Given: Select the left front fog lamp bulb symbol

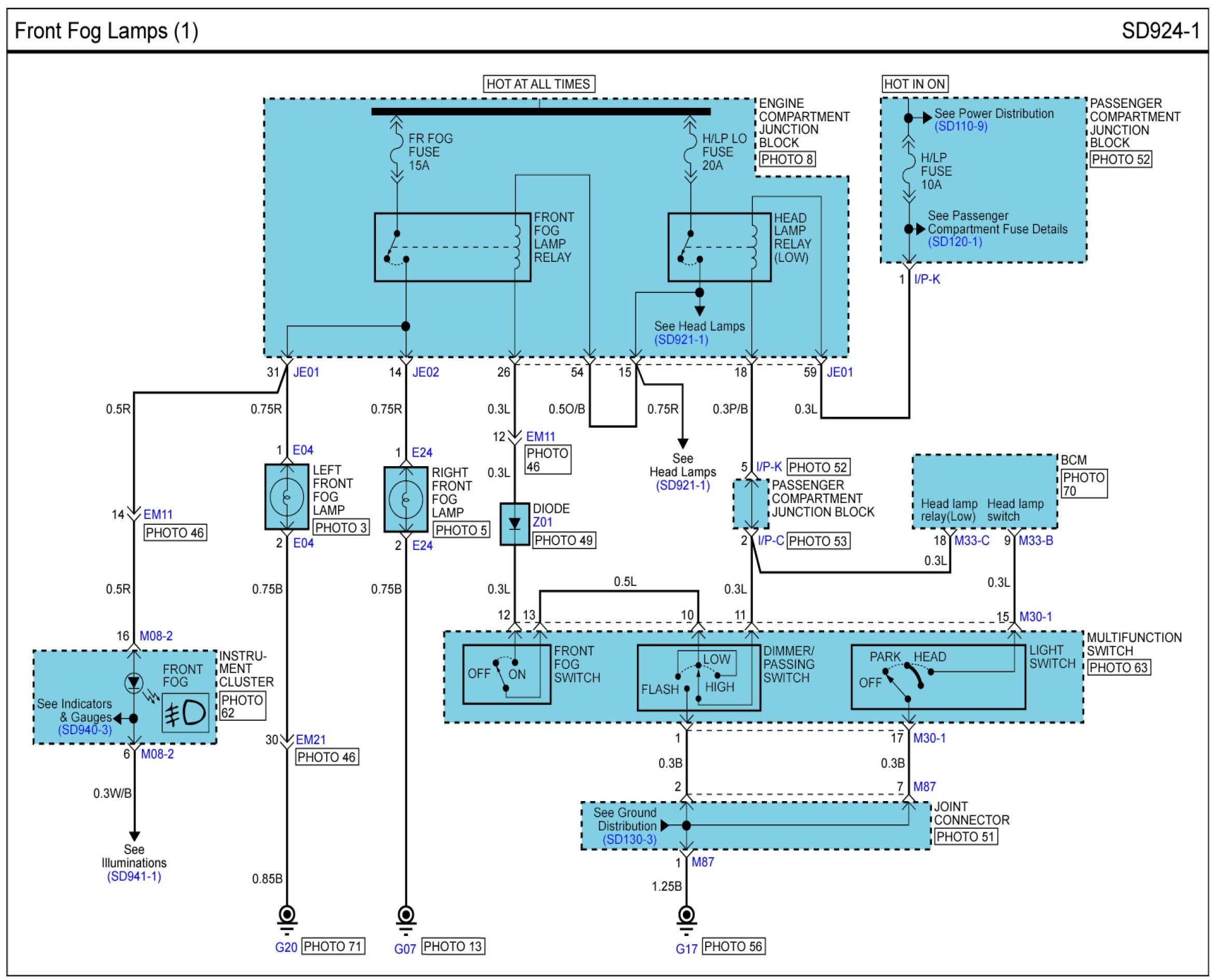Looking at the screenshot, I should tap(287, 497).
